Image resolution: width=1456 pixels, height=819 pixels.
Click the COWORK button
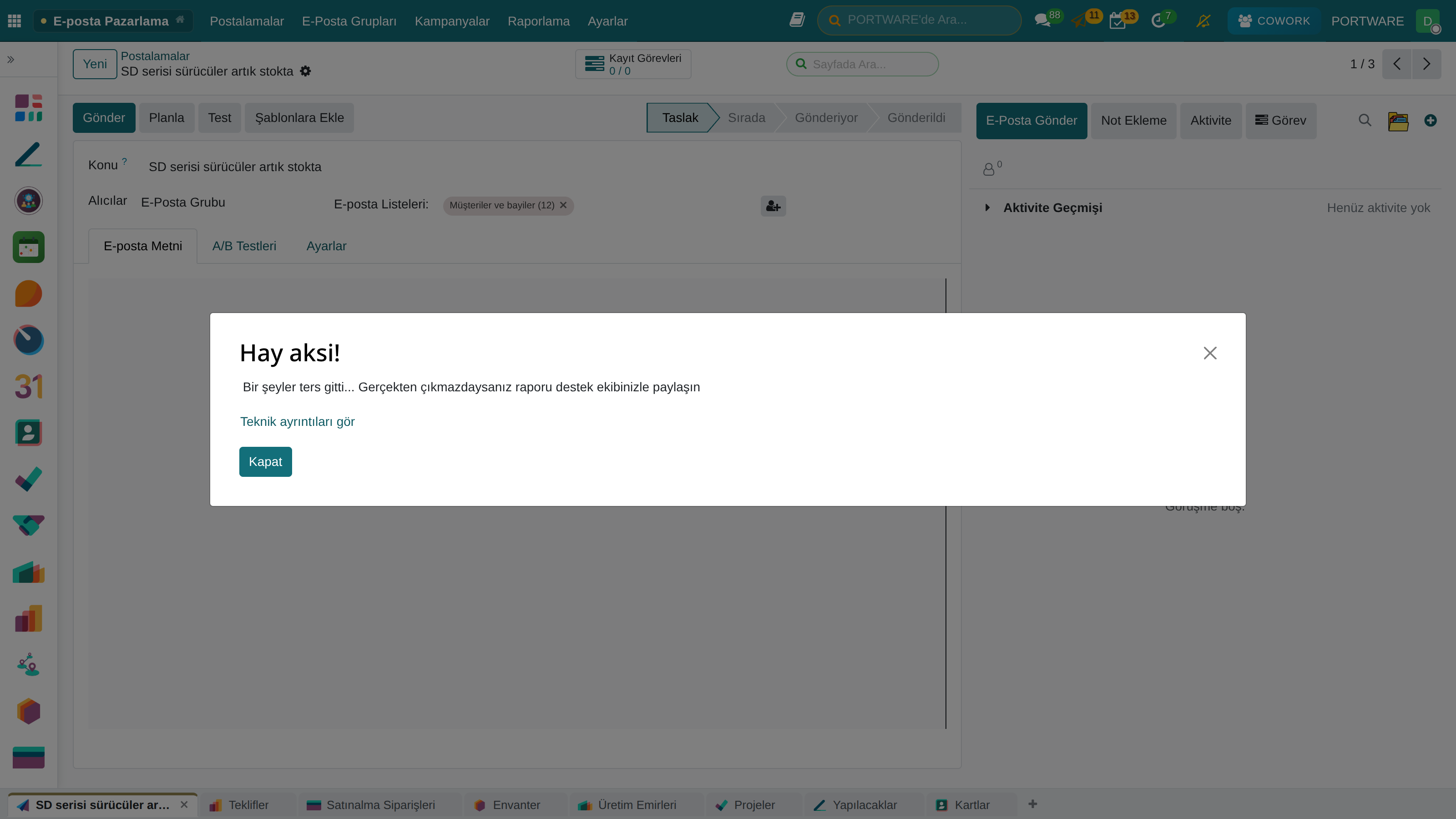pyautogui.click(x=1274, y=21)
